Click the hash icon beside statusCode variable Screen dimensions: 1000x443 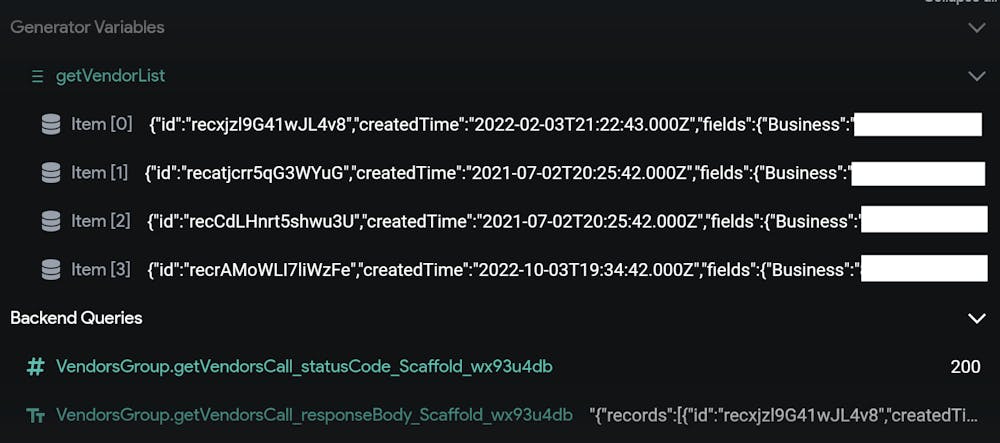36,367
